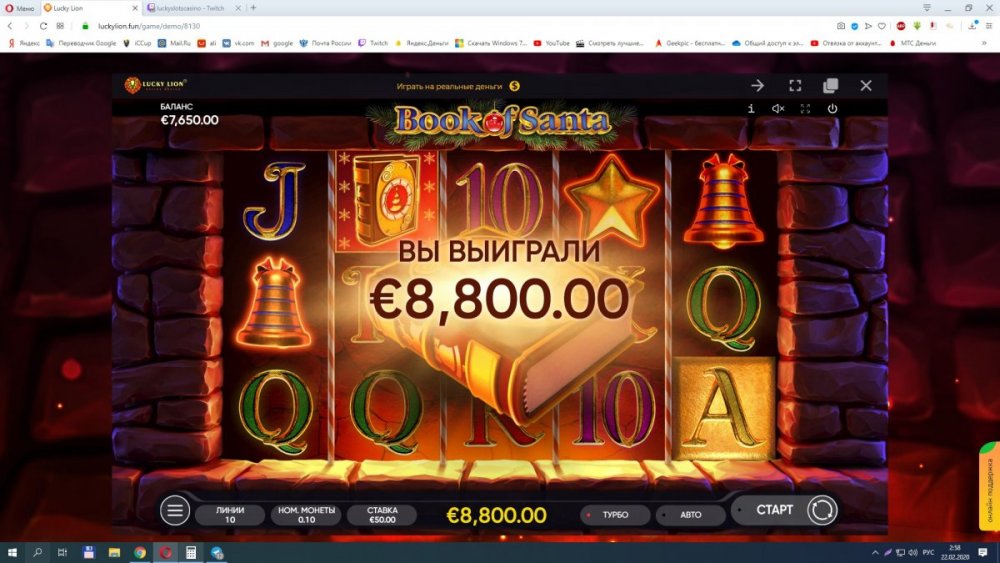Toggle Авто autoplay mode
Screen dimensions: 1000x563
(x=690, y=515)
